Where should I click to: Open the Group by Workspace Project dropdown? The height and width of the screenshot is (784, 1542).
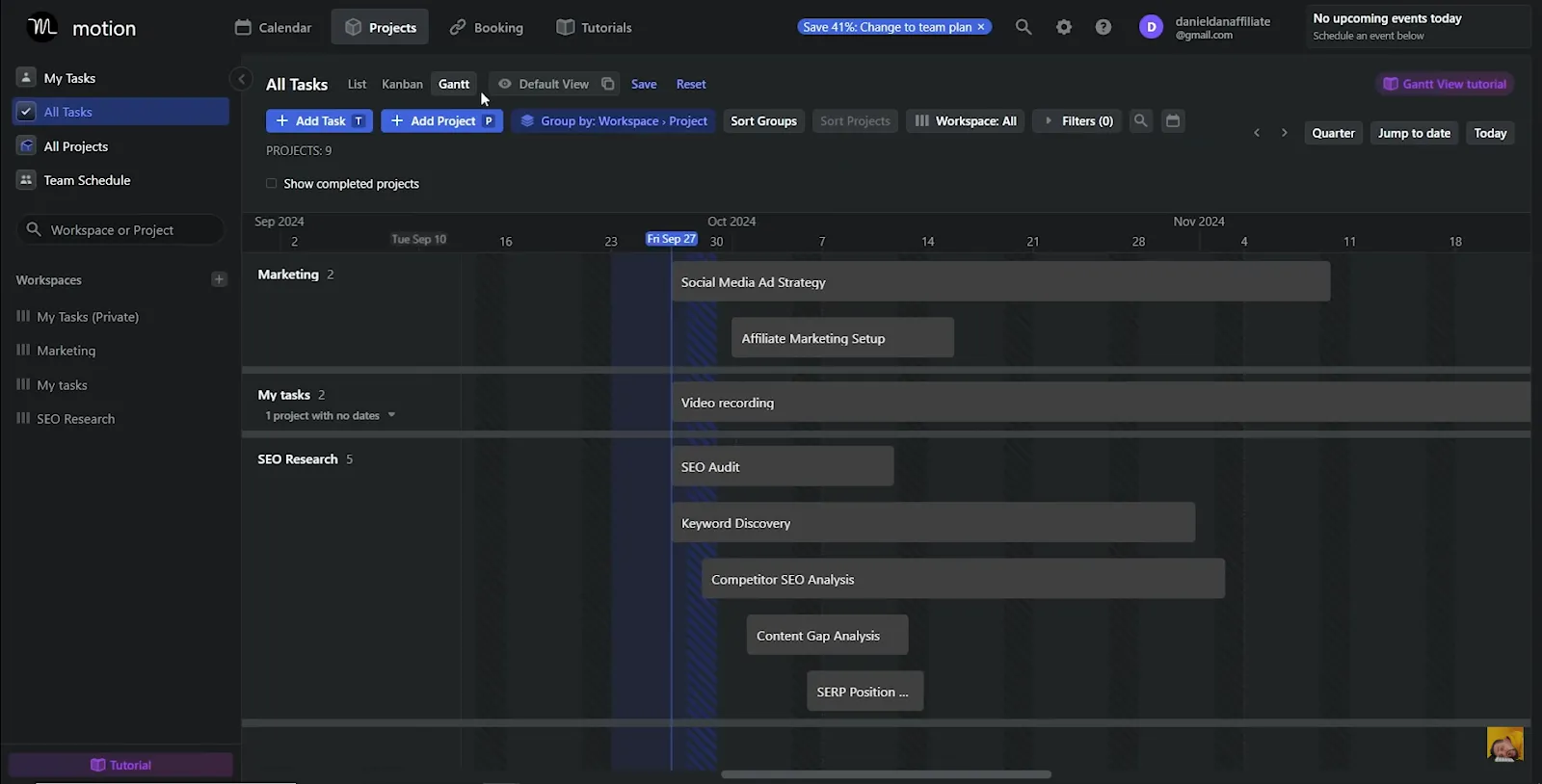(614, 120)
